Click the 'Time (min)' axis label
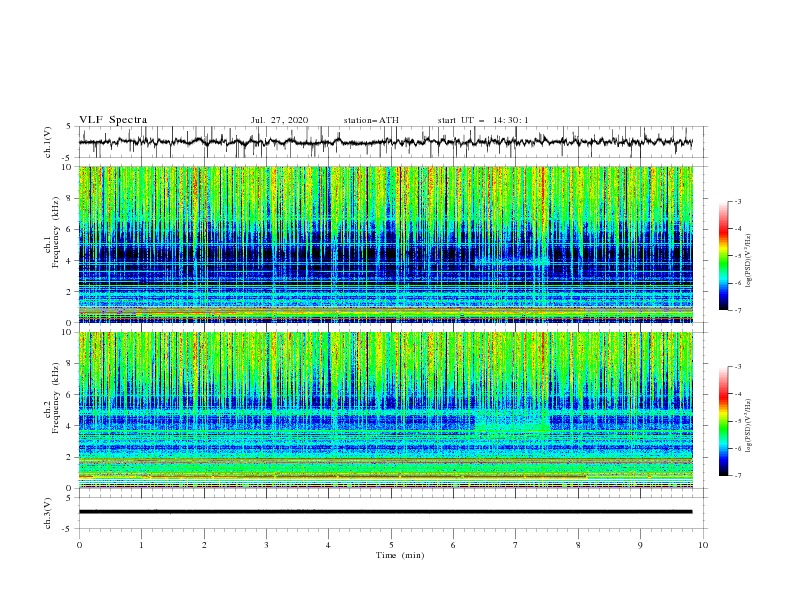Screen dimensions: 792x612 [400, 555]
